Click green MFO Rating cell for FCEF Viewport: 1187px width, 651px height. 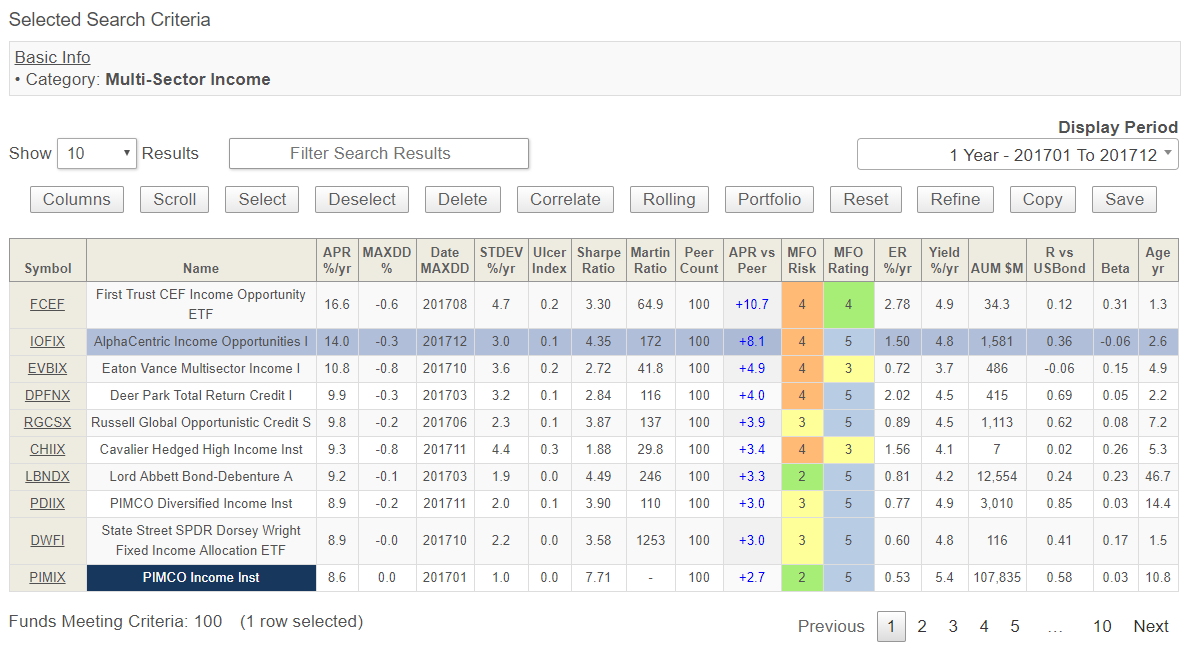pyautogui.click(x=848, y=304)
